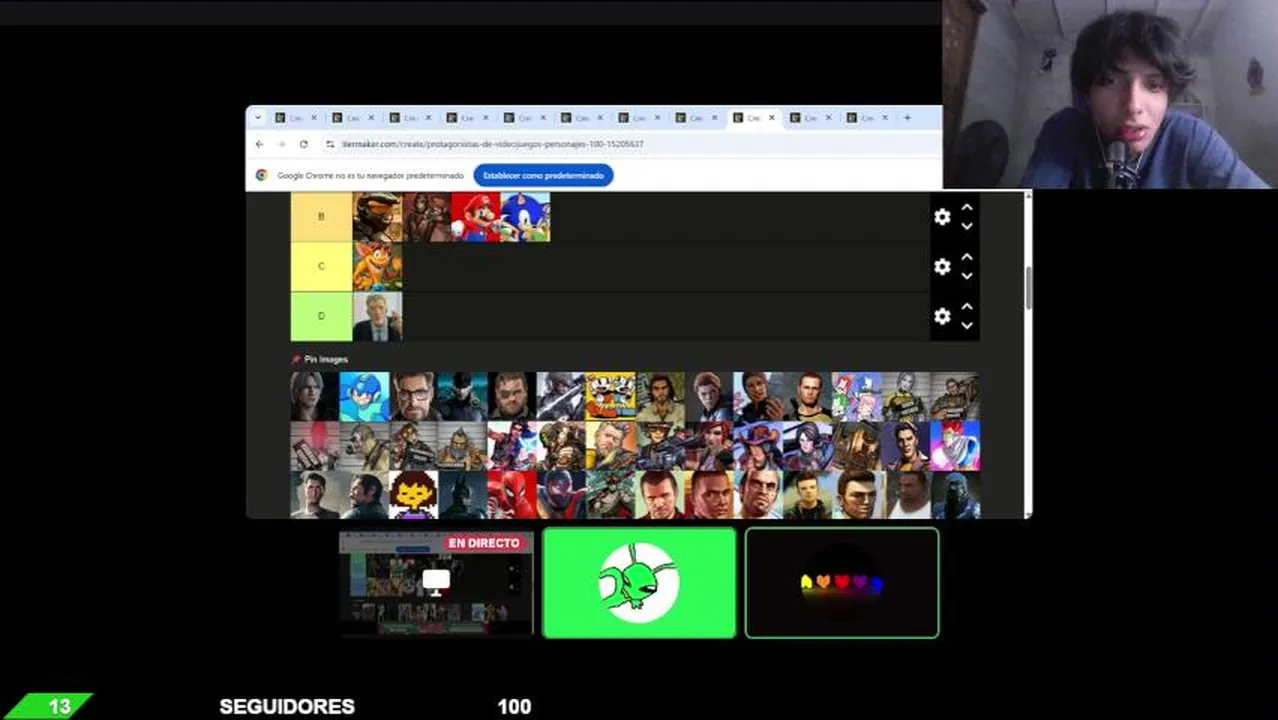Move tier B row up with arrow
This screenshot has width=1278, height=720.
click(x=967, y=208)
